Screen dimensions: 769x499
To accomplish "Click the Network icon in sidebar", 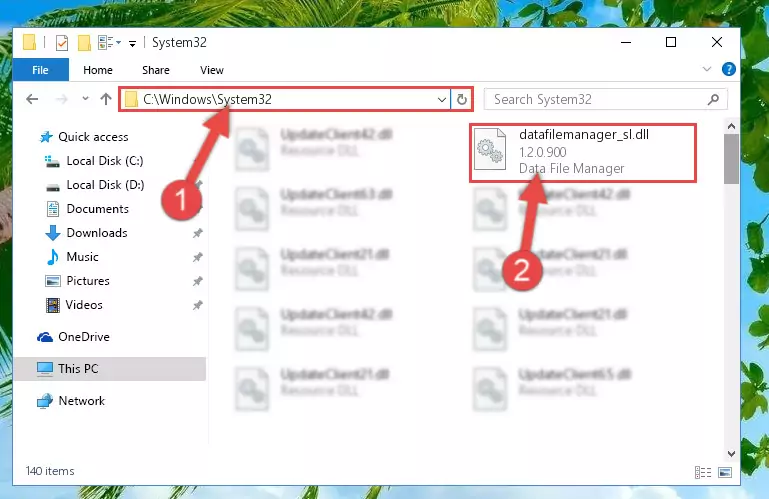I will (45, 401).
